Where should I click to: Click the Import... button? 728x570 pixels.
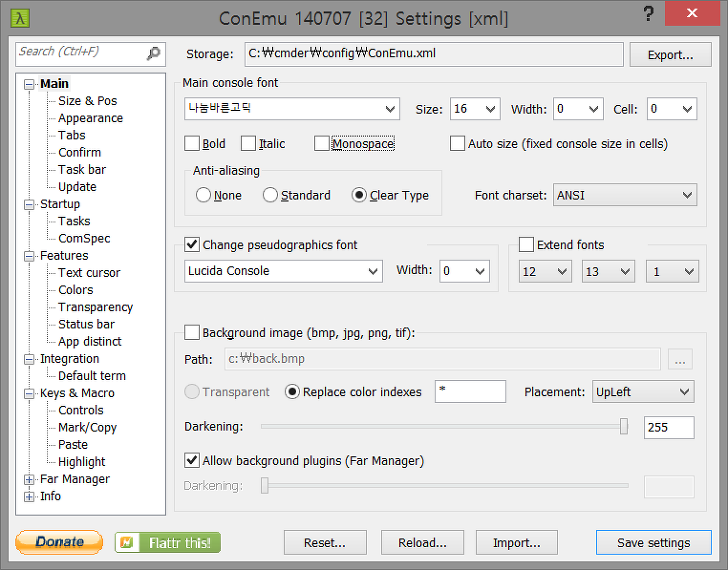pyautogui.click(x=516, y=543)
